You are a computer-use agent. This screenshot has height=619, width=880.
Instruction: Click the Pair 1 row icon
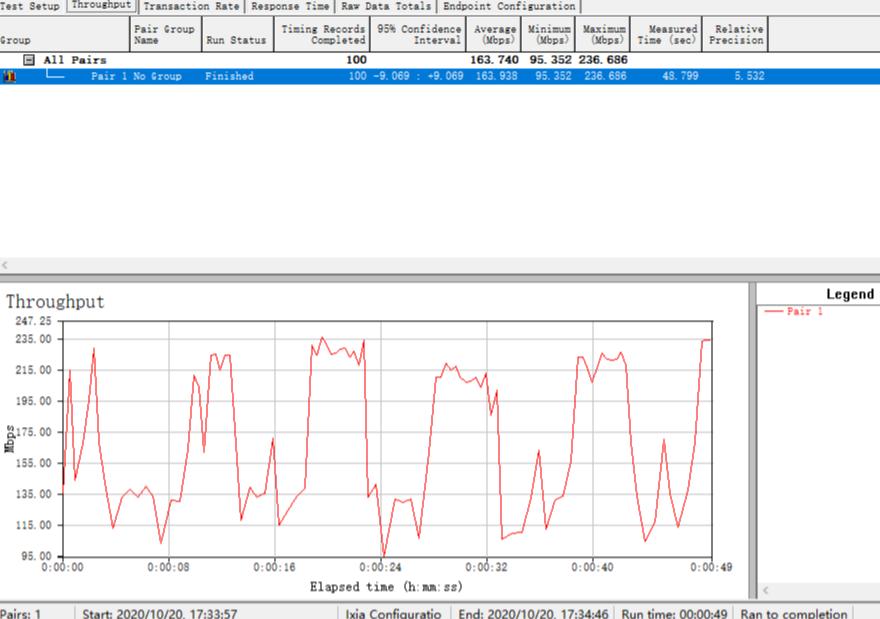coord(9,76)
